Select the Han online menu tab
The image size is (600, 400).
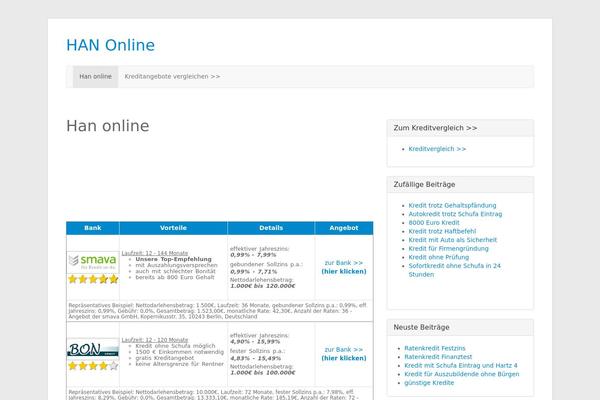(x=95, y=77)
